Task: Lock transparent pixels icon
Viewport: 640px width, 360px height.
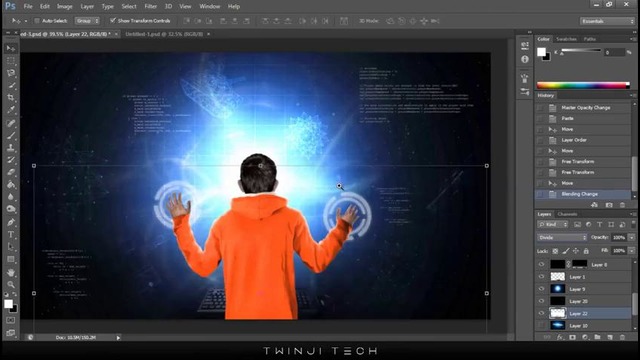Action: click(x=555, y=251)
